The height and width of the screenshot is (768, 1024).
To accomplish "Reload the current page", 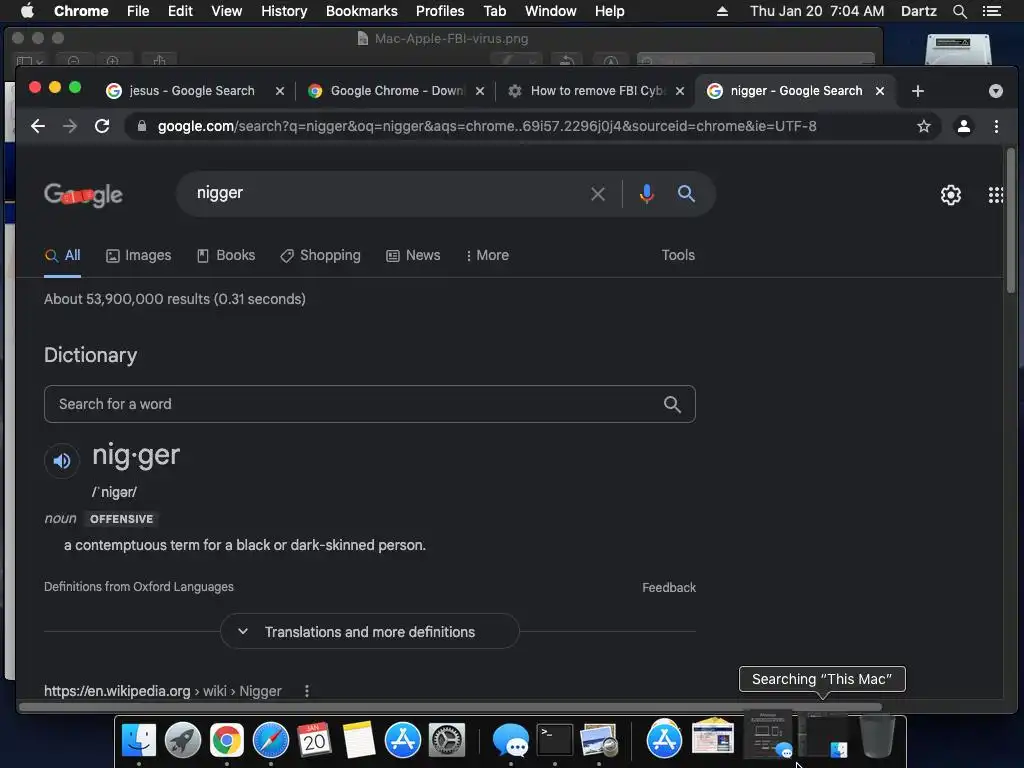I will 102,126.
